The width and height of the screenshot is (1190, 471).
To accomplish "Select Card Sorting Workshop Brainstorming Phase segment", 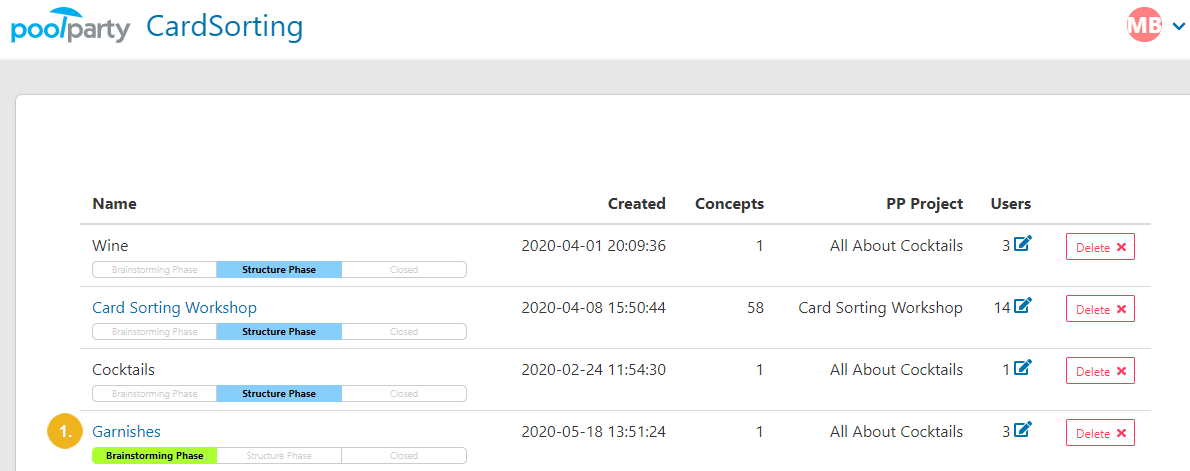I will coord(154,331).
